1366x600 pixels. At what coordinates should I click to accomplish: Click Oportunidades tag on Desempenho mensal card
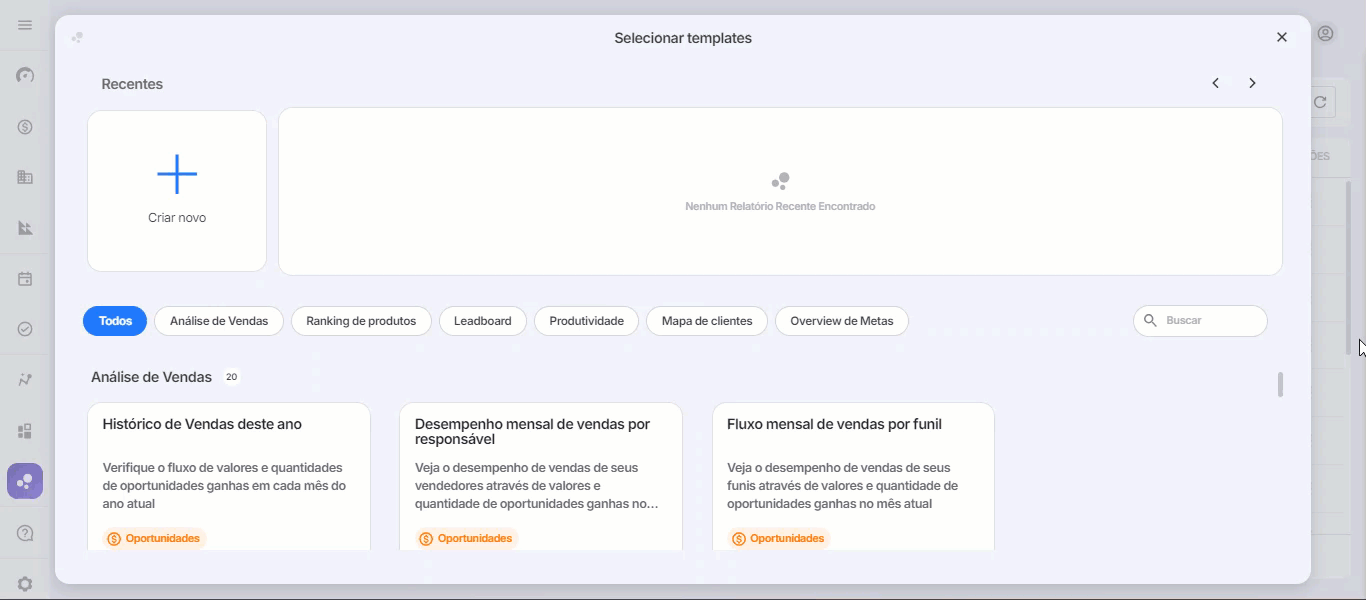(466, 539)
